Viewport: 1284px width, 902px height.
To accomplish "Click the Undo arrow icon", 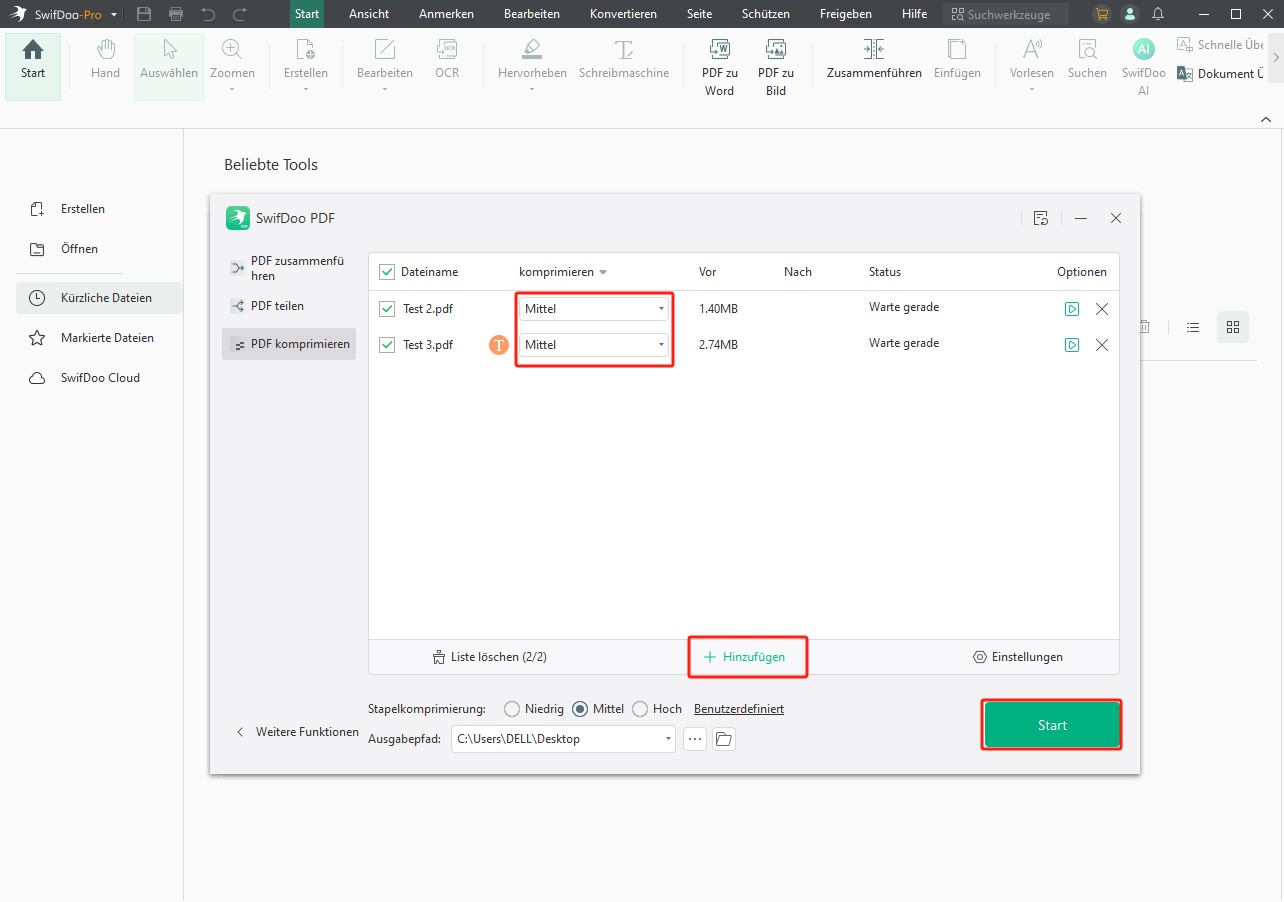I will click(207, 14).
